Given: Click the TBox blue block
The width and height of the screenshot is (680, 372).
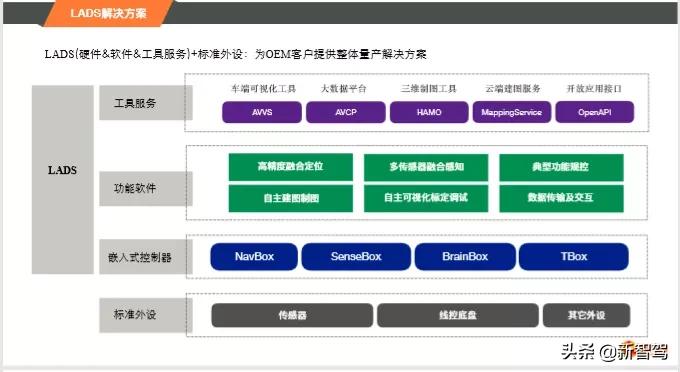Looking at the screenshot, I should click(574, 257).
